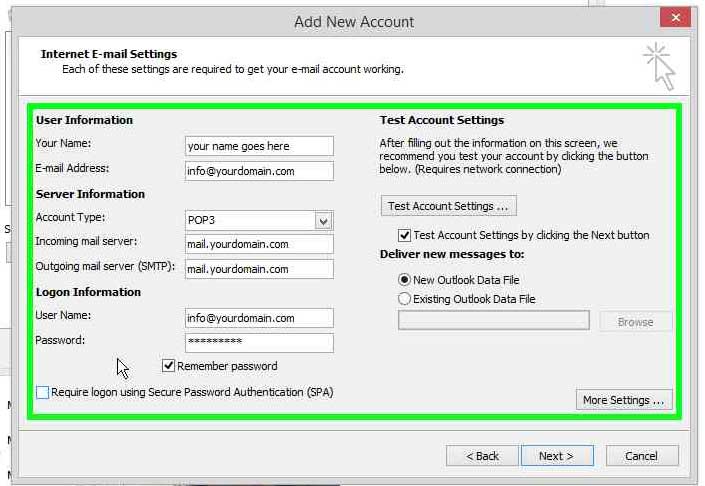Image resolution: width=705 pixels, height=486 pixels.
Task: Click the wizard cursor icon in header
Action: pos(659,65)
